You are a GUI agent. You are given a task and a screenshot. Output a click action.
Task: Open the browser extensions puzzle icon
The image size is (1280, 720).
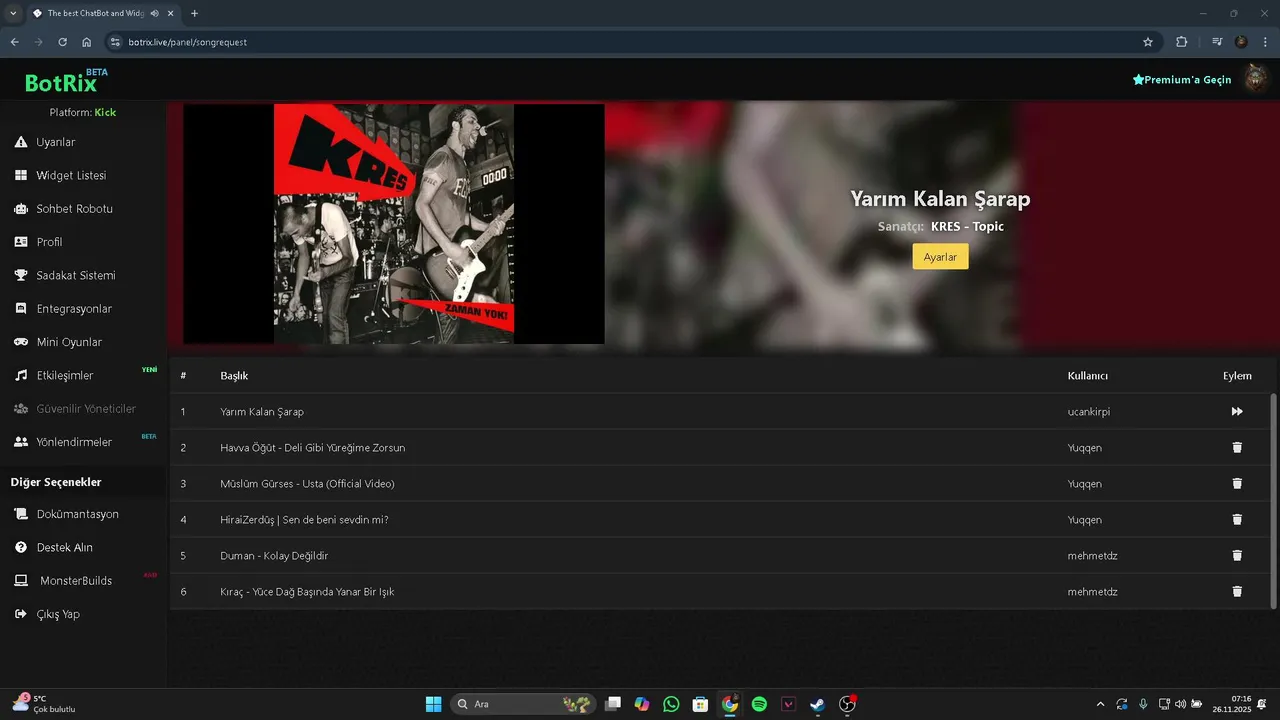1182,42
